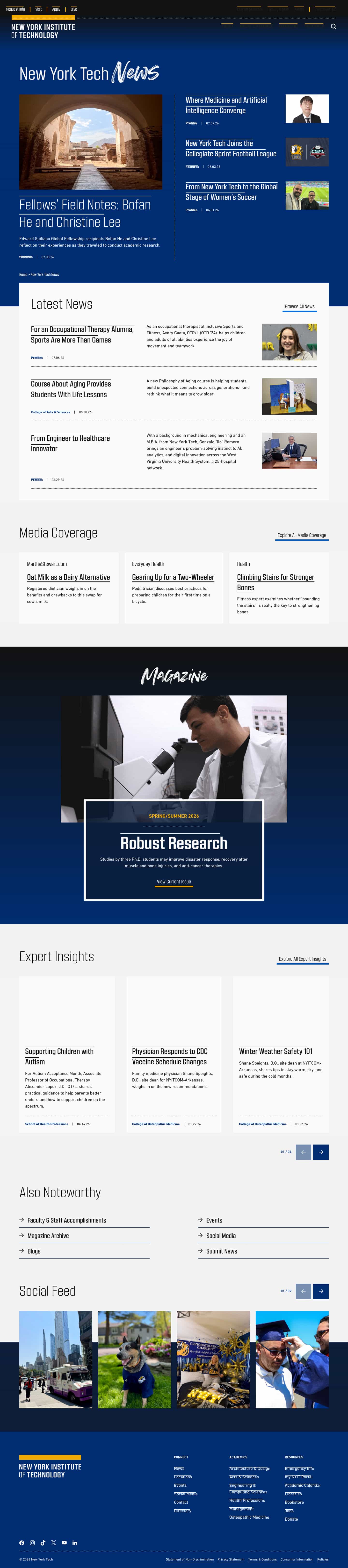
Task: Open the Apply top link
Action: point(56,9)
